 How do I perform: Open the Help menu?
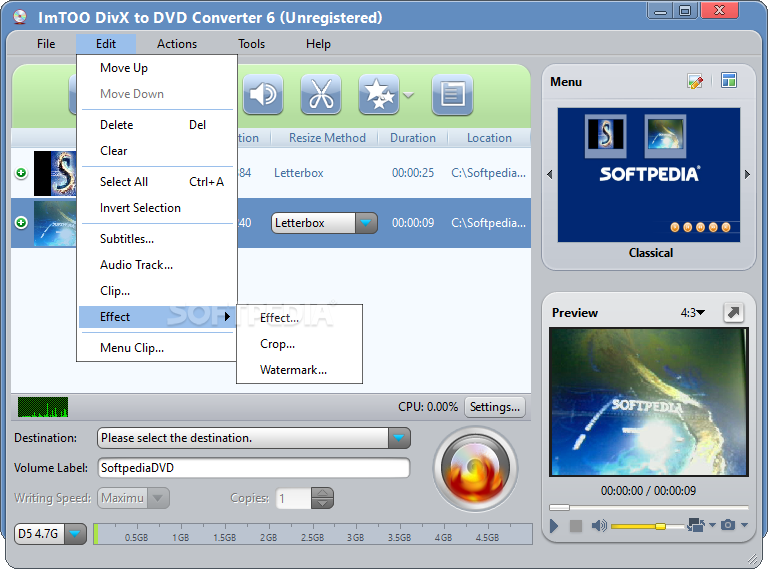pos(318,44)
